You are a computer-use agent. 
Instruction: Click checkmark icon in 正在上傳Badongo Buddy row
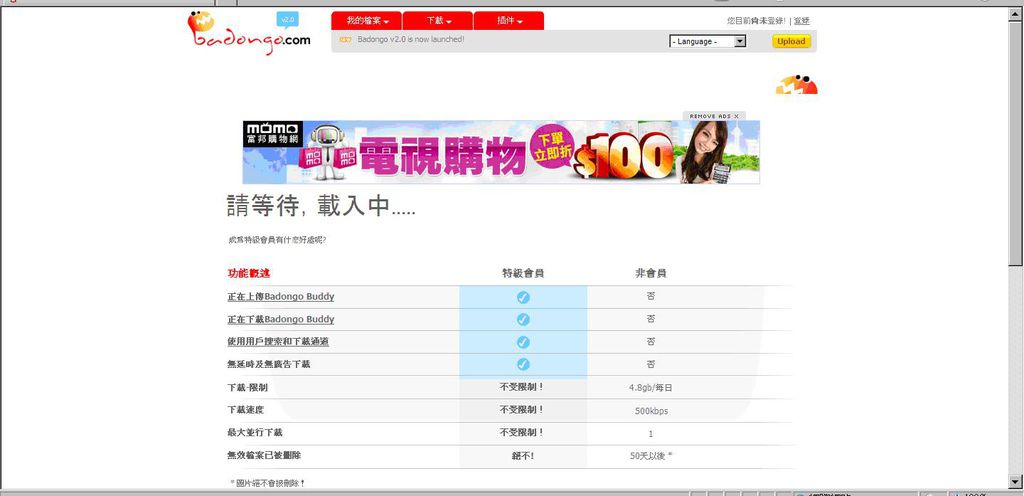[x=523, y=298]
